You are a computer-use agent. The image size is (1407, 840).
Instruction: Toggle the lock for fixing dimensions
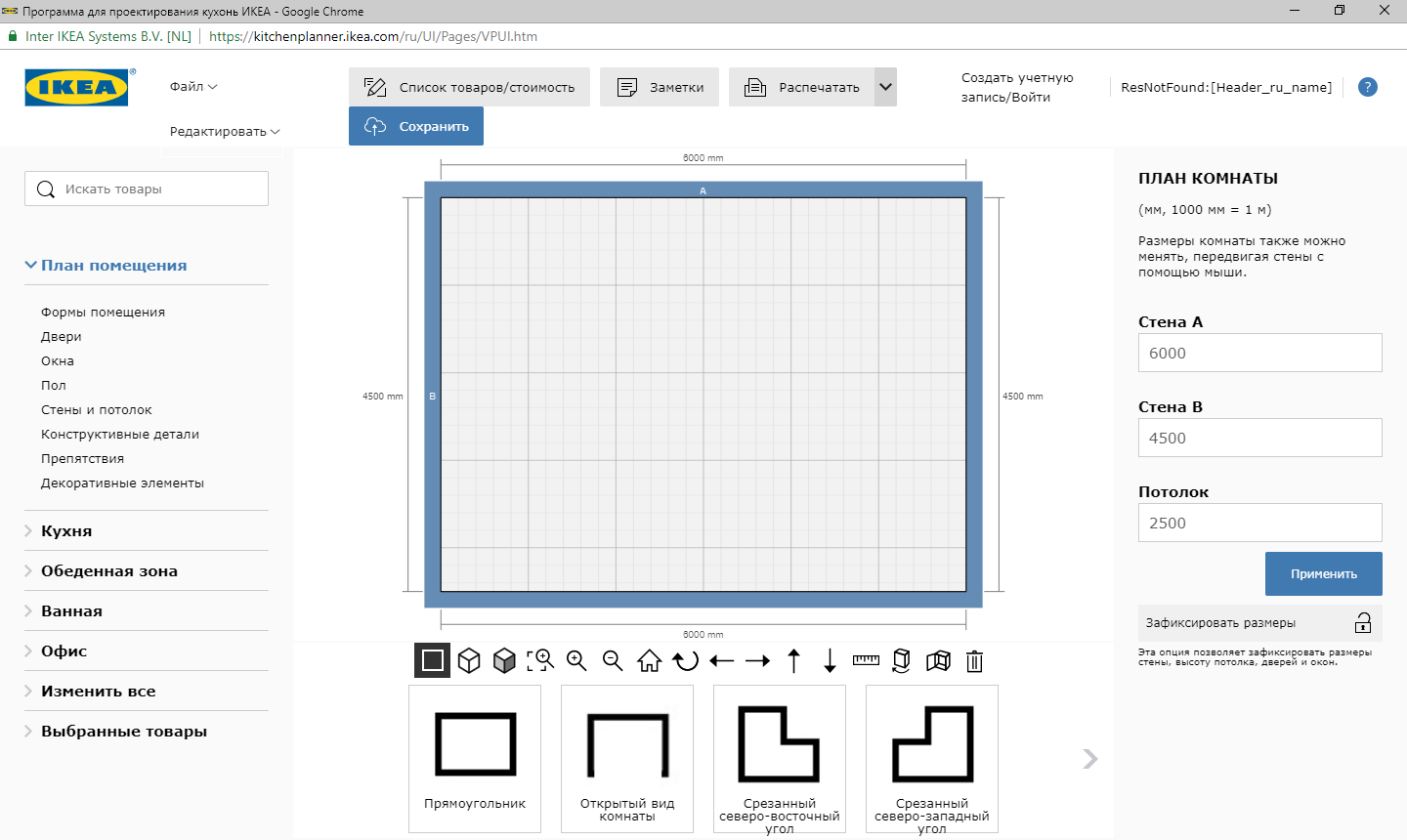point(1363,623)
